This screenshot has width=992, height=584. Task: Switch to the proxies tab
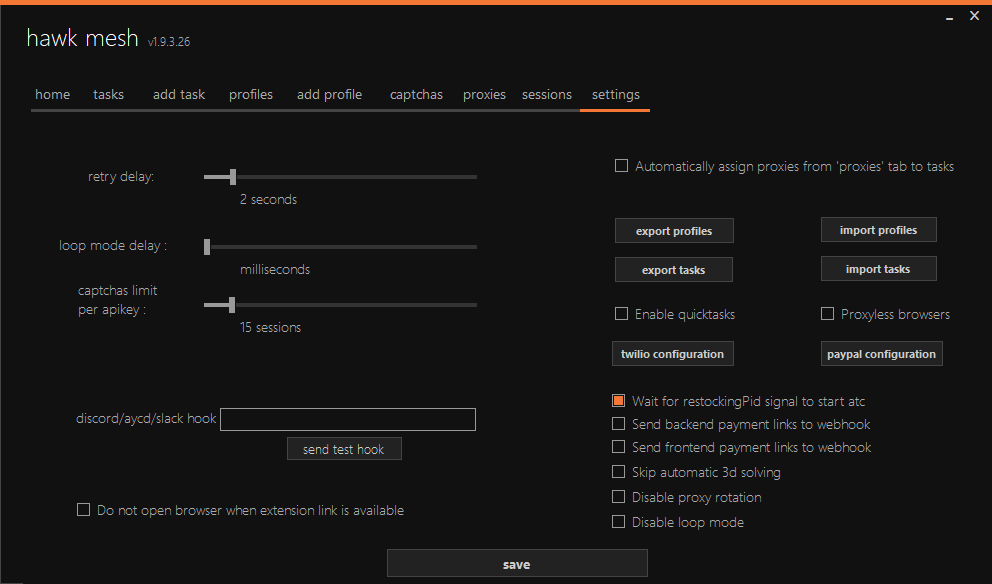484,95
